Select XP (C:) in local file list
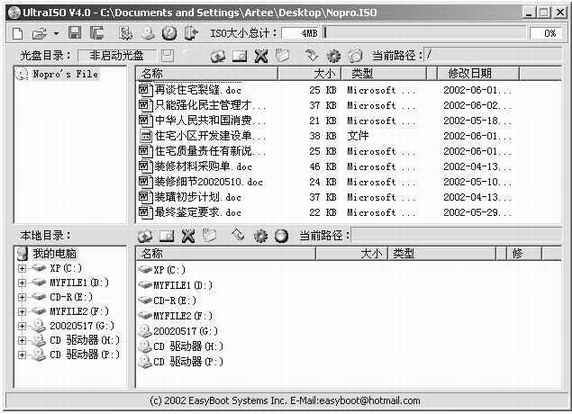572x414 pixels. coord(169,270)
